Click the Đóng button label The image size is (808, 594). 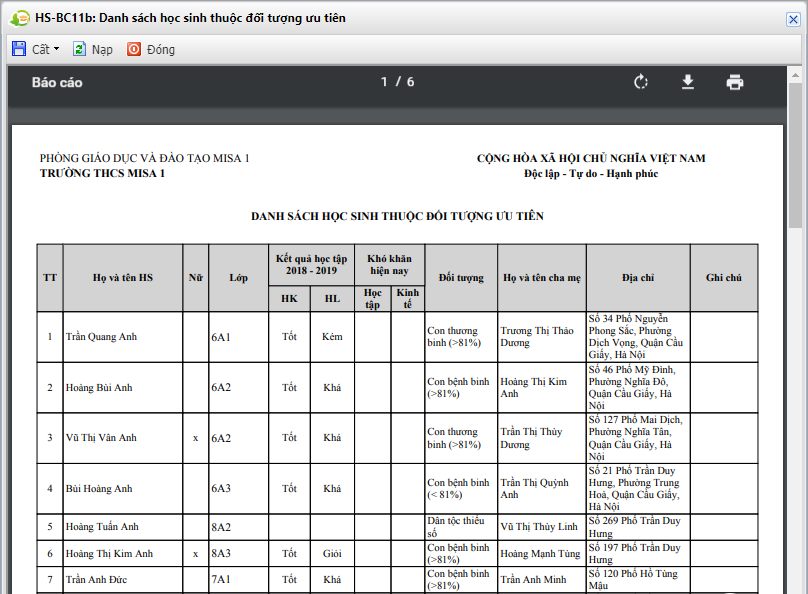click(161, 49)
